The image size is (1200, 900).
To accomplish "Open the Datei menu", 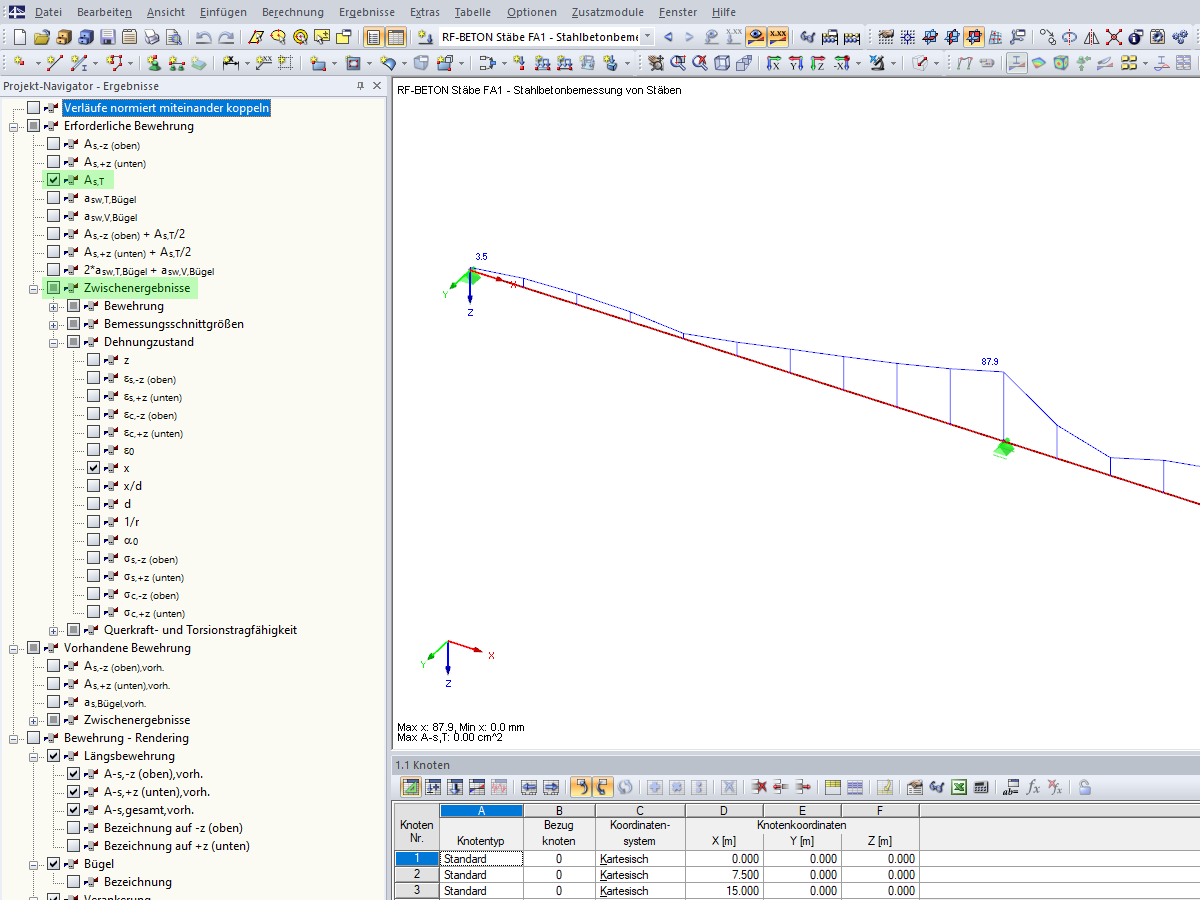I will click(48, 12).
